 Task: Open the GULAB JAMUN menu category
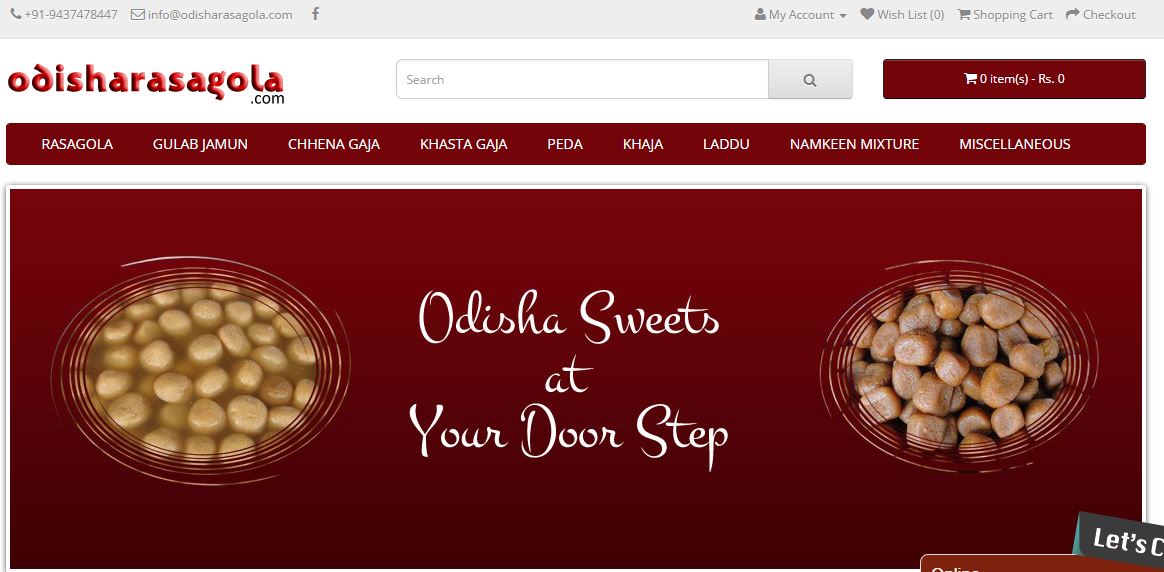pyautogui.click(x=200, y=144)
